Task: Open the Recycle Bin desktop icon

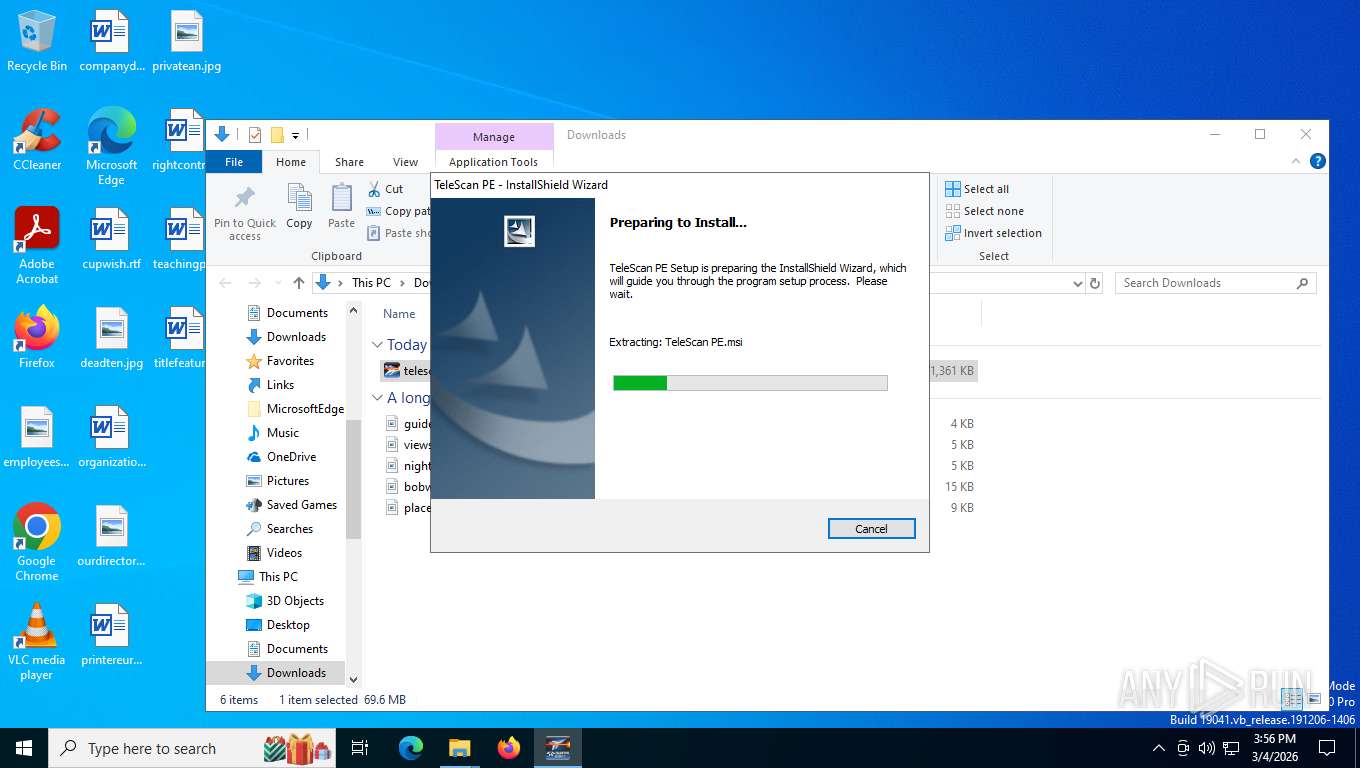Action: click(37, 41)
